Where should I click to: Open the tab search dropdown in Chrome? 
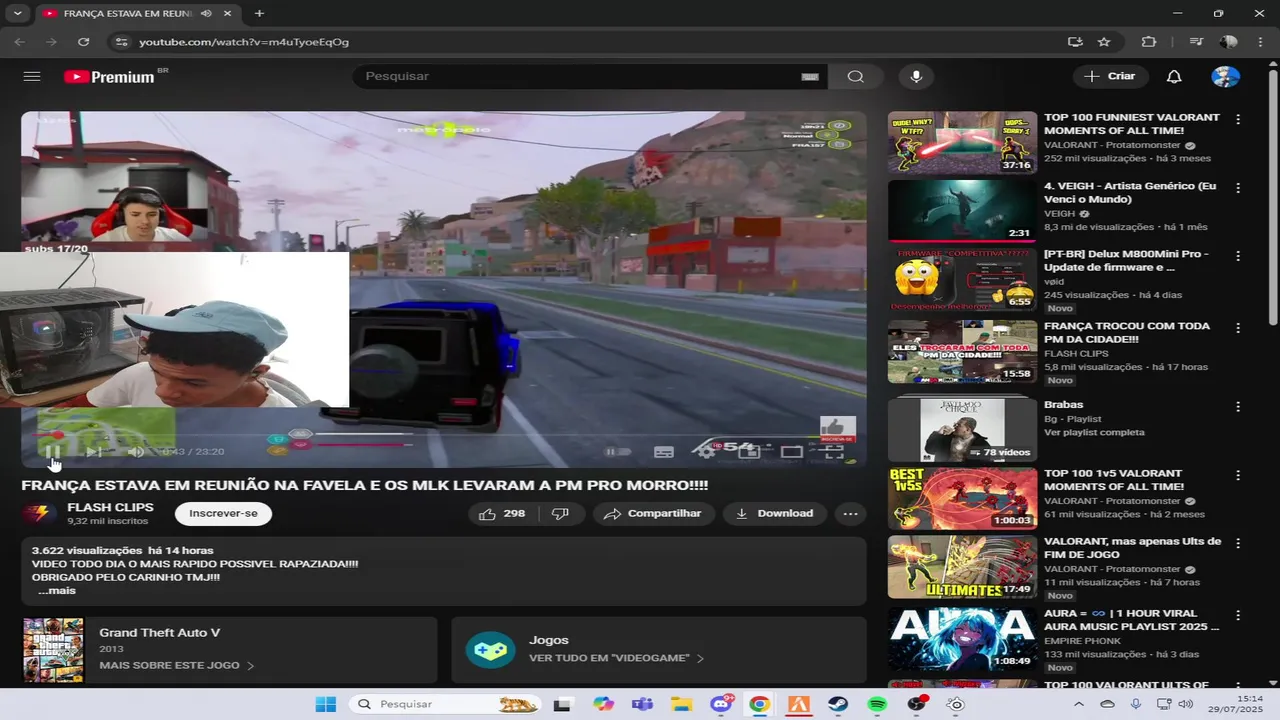[x=17, y=14]
